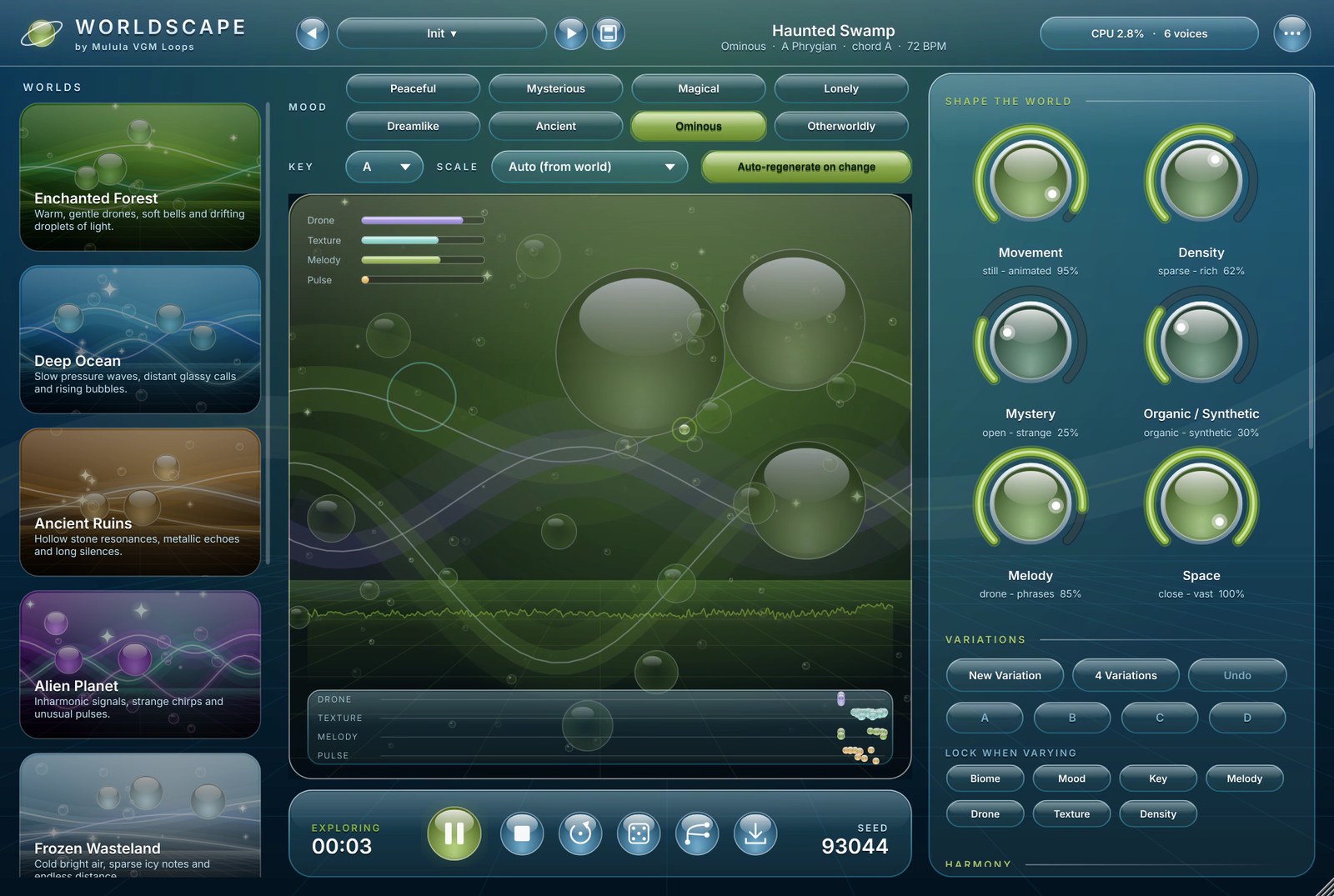Toggle the Texture lock button

tap(1071, 813)
